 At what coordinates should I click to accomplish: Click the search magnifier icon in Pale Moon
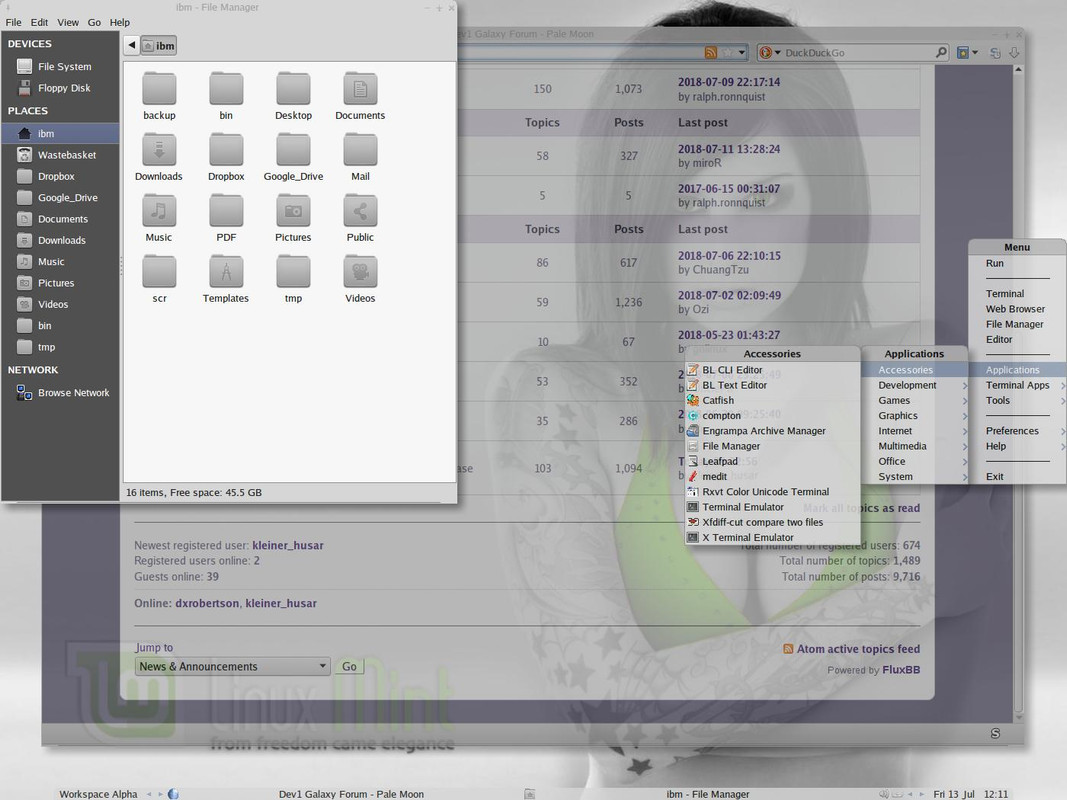(x=941, y=52)
